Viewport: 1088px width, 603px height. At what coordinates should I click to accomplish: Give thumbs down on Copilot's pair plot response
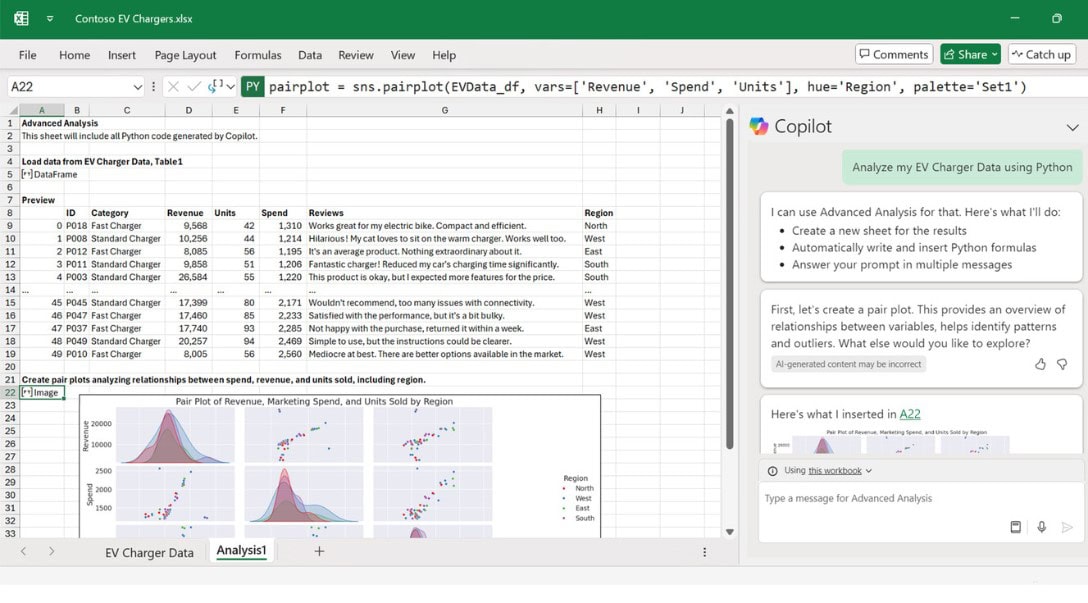point(1063,365)
